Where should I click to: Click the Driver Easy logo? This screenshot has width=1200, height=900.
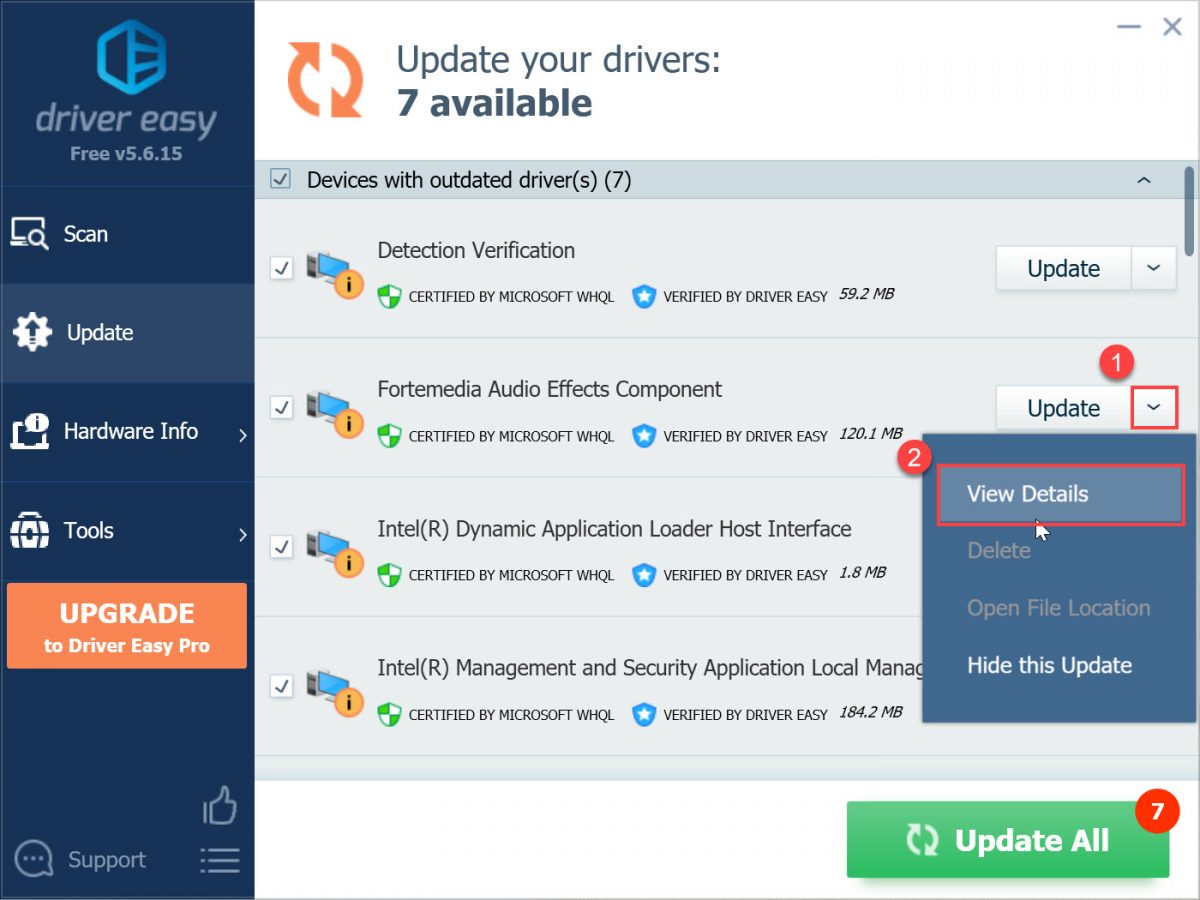click(x=127, y=78)
